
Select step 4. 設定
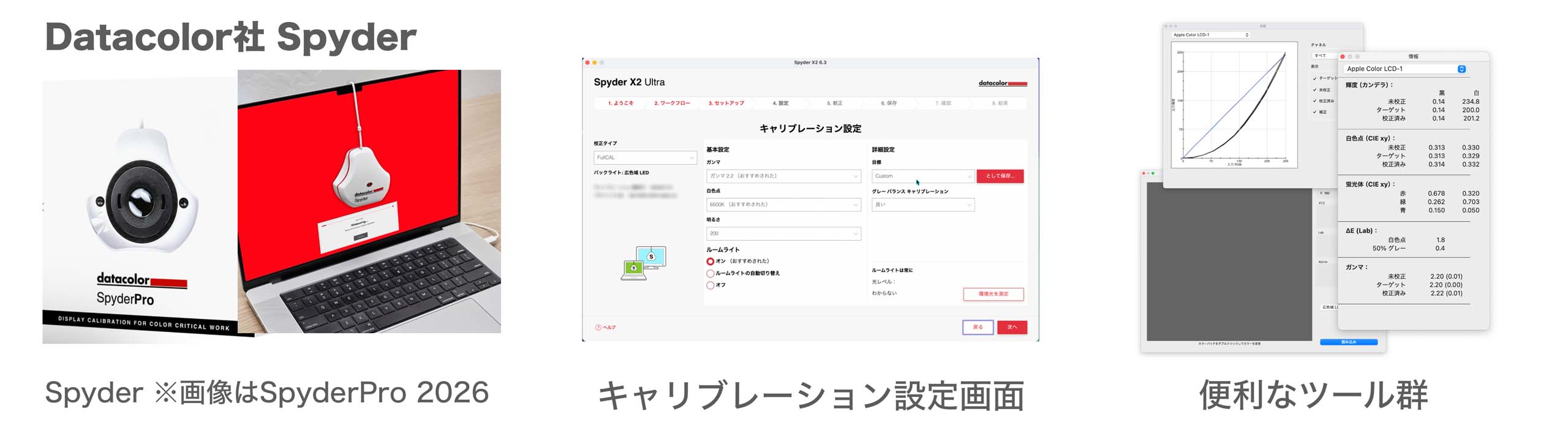pyautogui.click(x=780, y=103)
